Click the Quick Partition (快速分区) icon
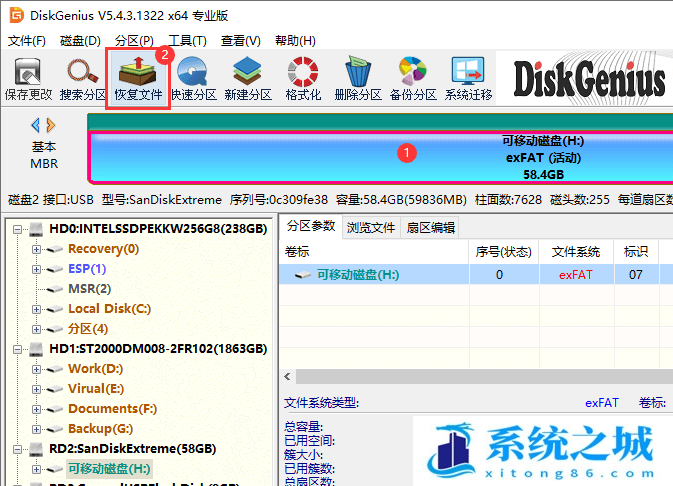673x486 pixels. [x=192, y=71]
